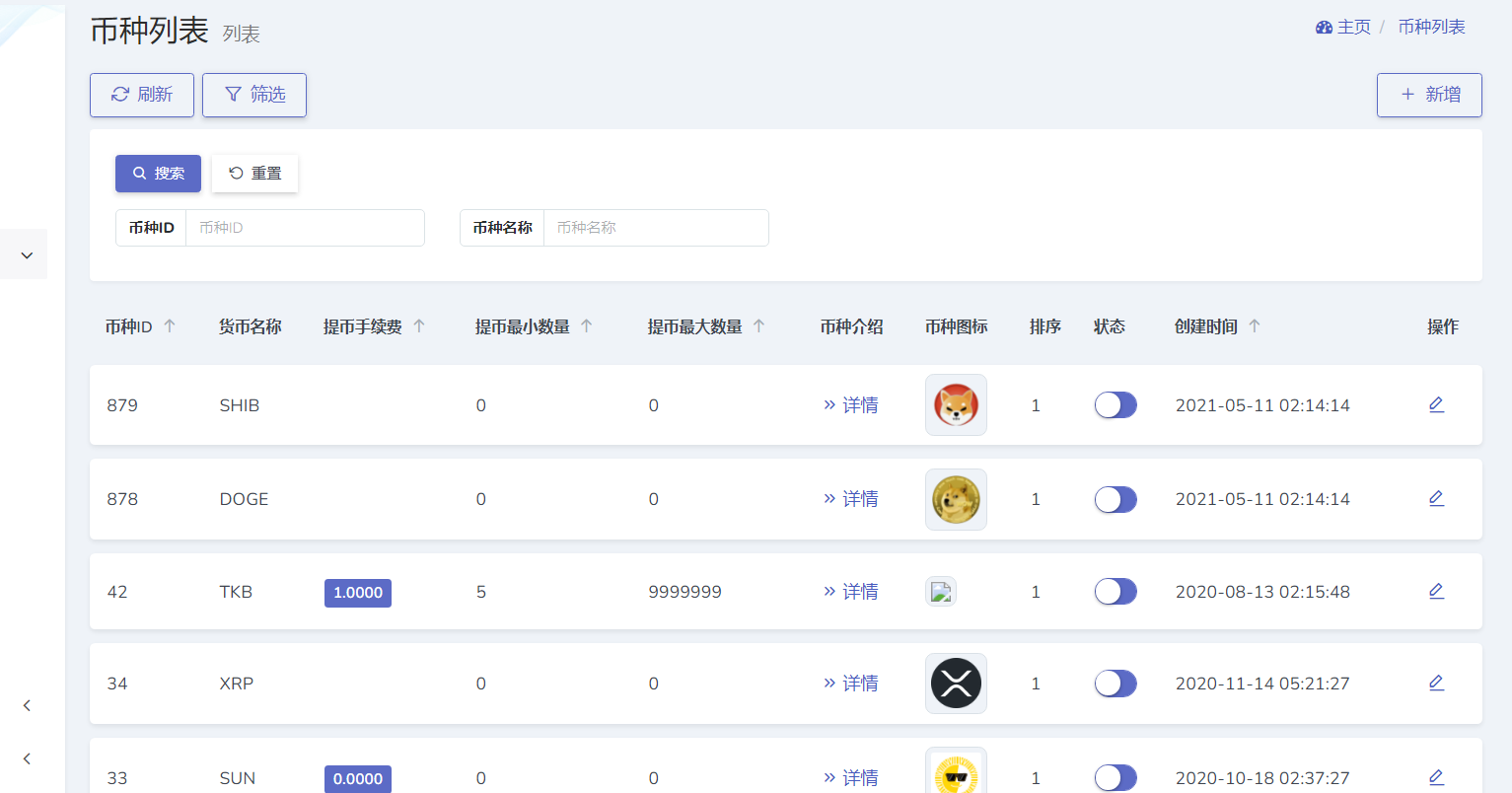The height and width of the screenshot is (793, 1512).
Task: Switch the XRP status toggle
Action: pyautogui.click(x=1116, y=684)
